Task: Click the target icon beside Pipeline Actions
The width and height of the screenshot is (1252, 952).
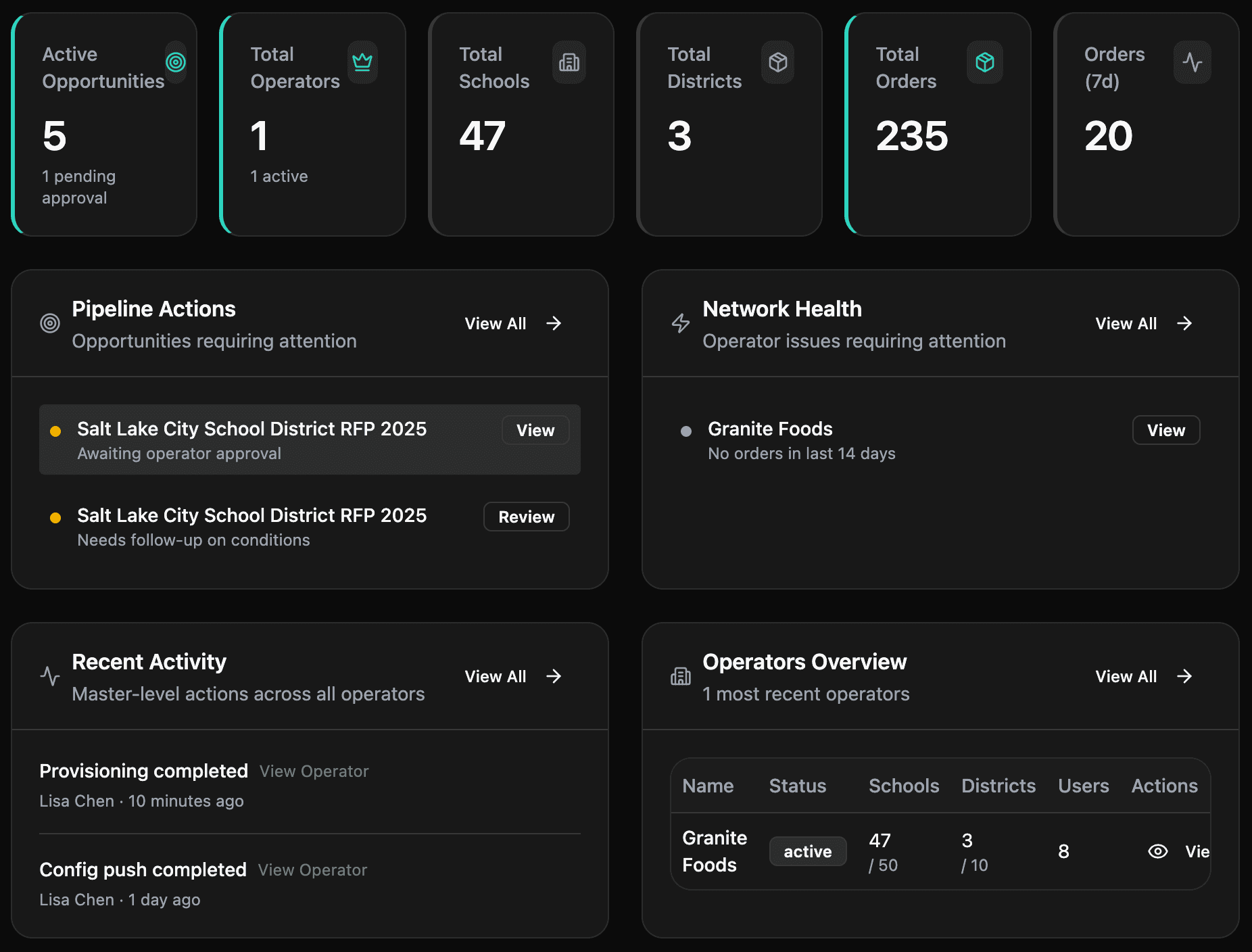Action: (x=49, y=323)
